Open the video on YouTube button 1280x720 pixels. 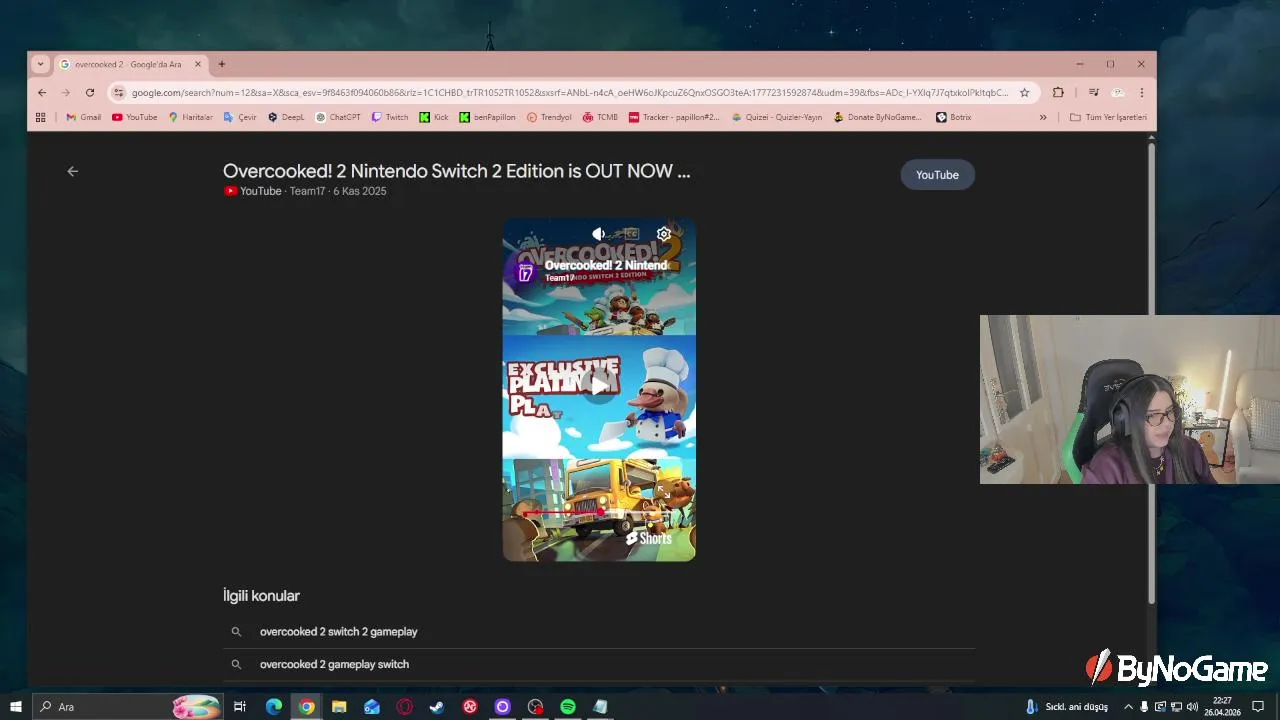[x=937, y=175]
